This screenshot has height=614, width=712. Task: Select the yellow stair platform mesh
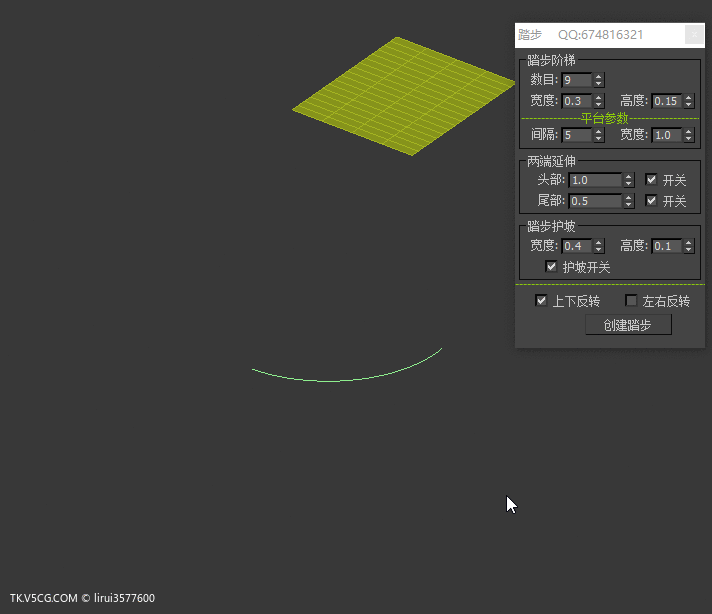405,95
